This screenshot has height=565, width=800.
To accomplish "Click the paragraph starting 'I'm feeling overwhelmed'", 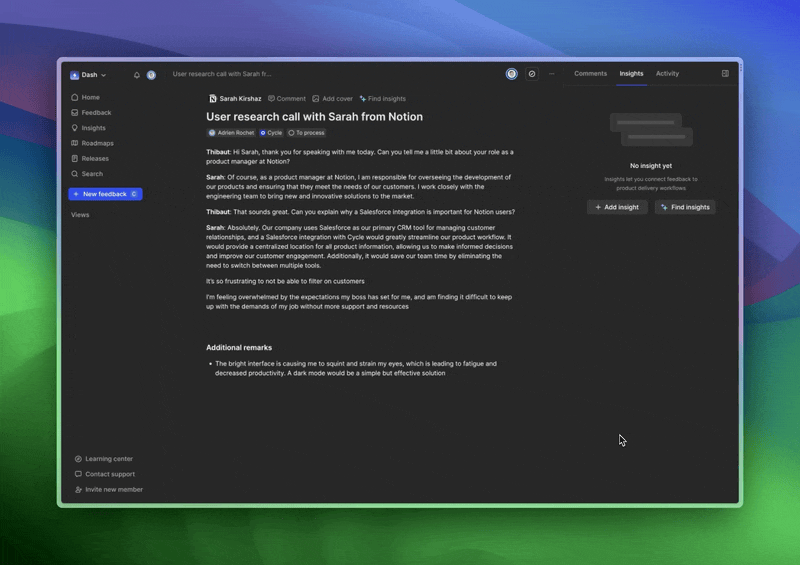I will pyautogui.click(x=359, y=302).
